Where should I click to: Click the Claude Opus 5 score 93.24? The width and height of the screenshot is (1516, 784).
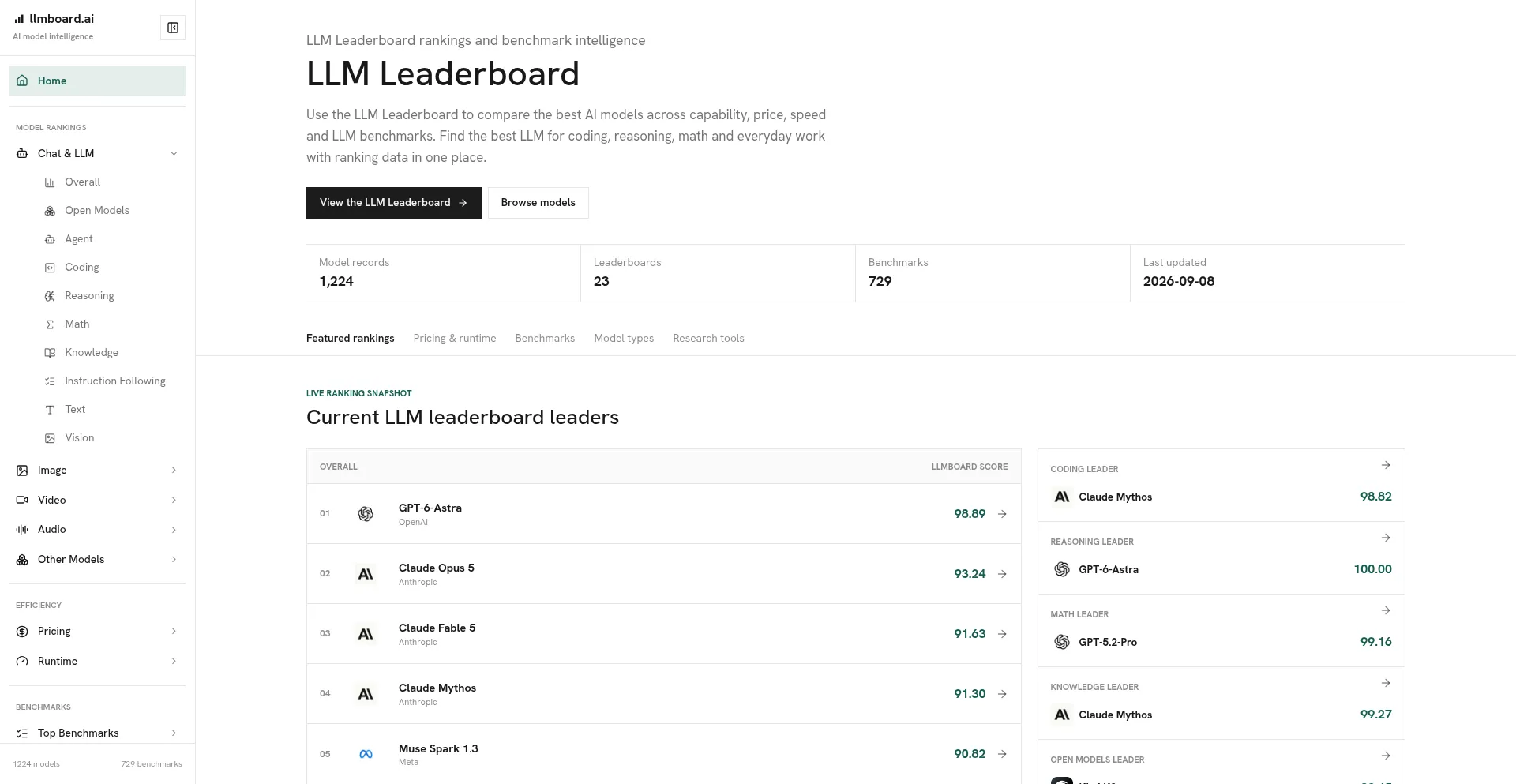[x=970, y=574]
